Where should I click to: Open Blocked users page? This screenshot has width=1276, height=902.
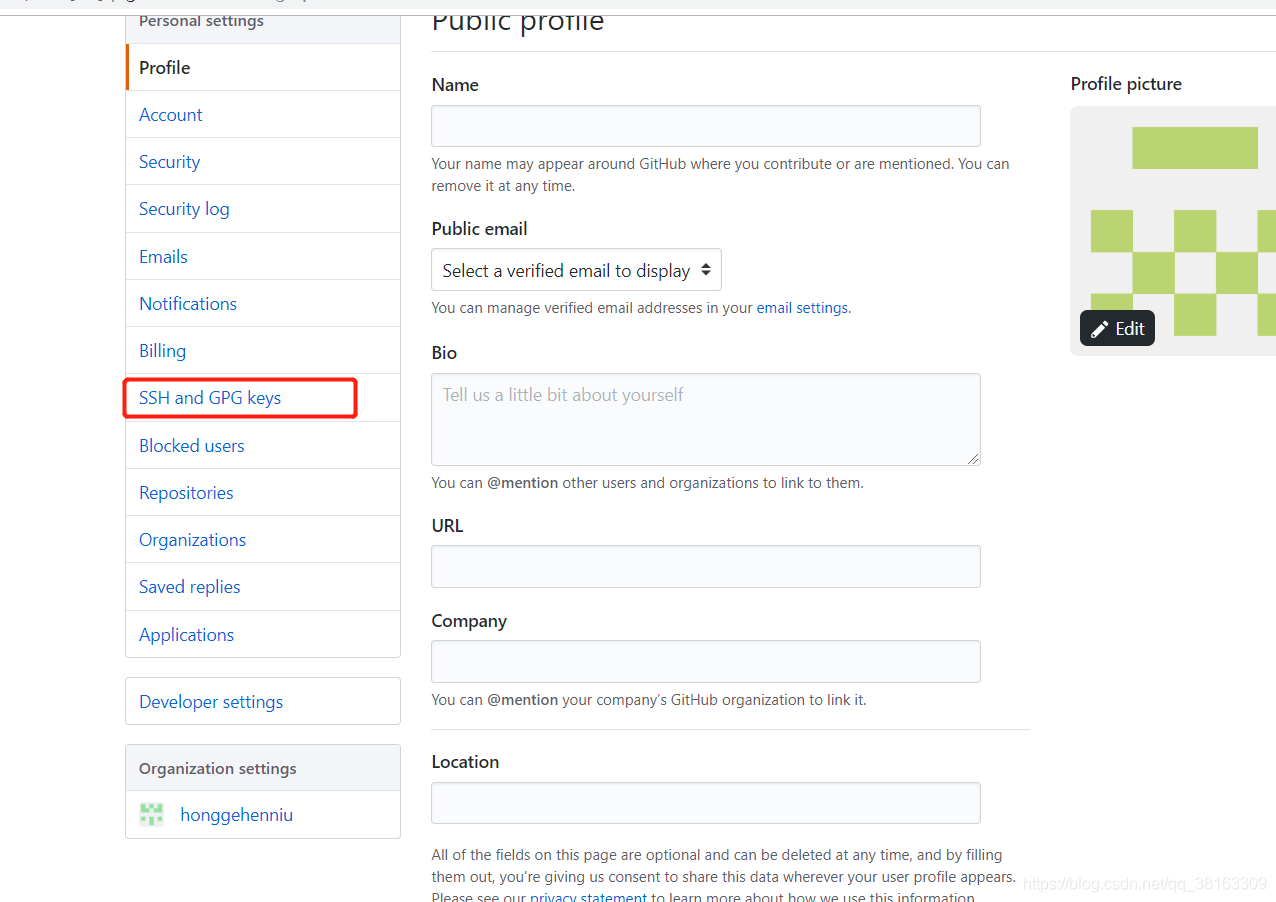pos(191,446)
